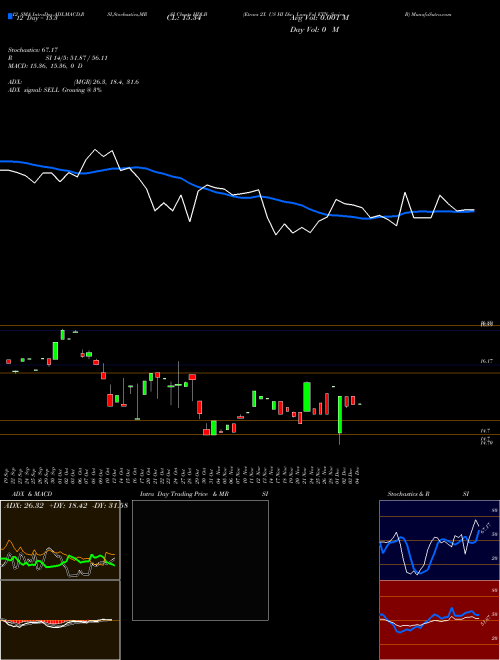Click the ADX '(MGR) 26.3, 18.4, 31.6' values

pyautogui.click(x=106, y=82)
